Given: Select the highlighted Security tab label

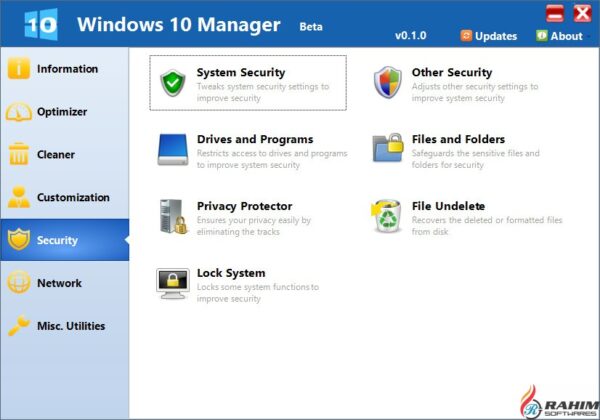Looking at the screenshot, I should (x=57, y=240).
